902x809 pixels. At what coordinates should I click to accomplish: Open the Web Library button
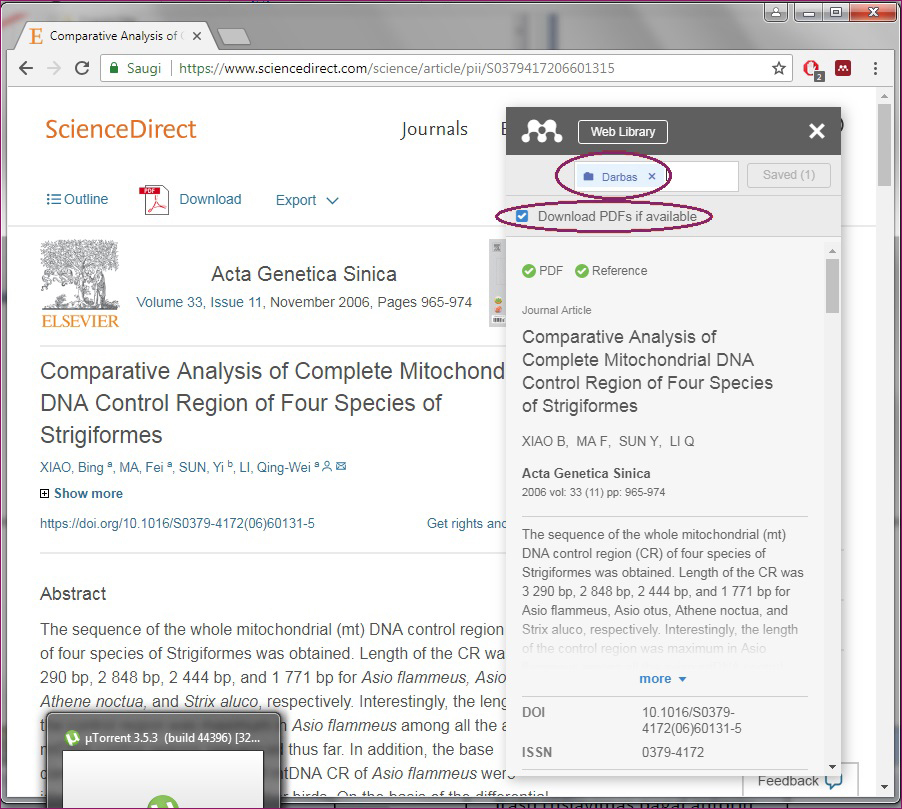(x=622, y=132)
